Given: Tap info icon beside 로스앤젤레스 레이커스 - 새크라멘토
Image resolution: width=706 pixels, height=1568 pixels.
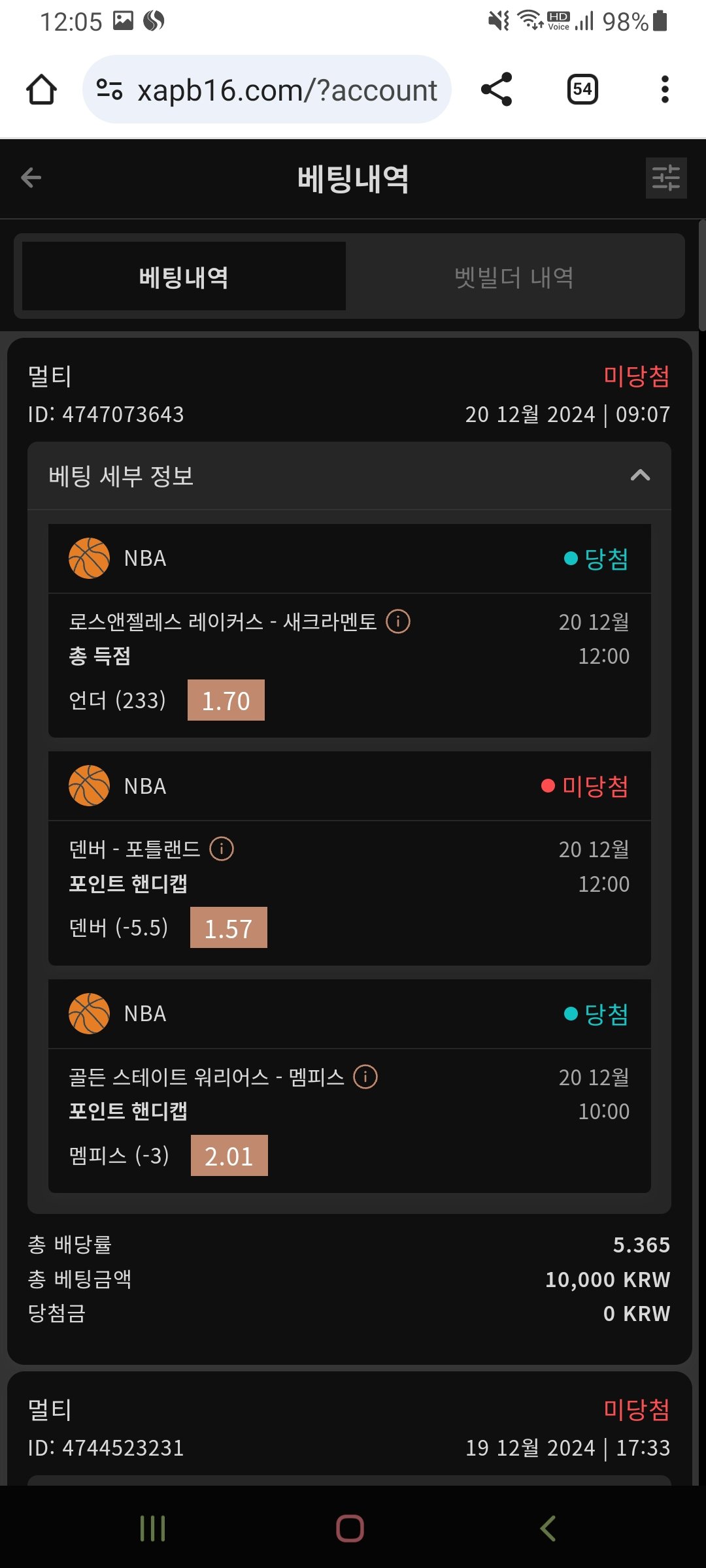Looking at the screenshot, I should click(x=398, y=621).
